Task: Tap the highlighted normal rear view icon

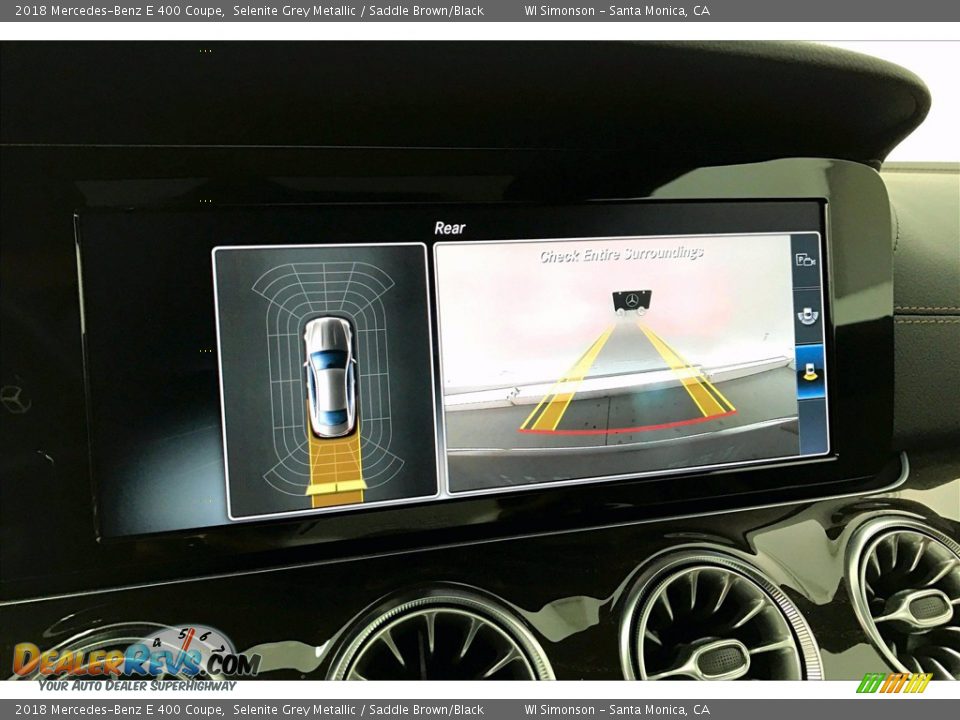Action: coord(810,371)
